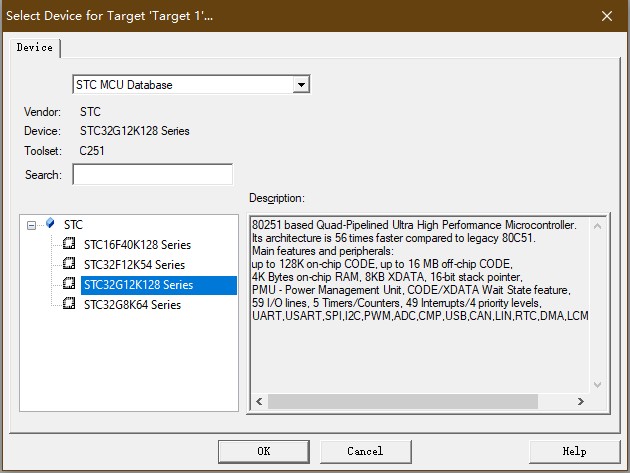Click the chip icon beside STC16F40K128 Series
Image resolution: width=630 pixels, height=473 pixels.
(69, 243)
